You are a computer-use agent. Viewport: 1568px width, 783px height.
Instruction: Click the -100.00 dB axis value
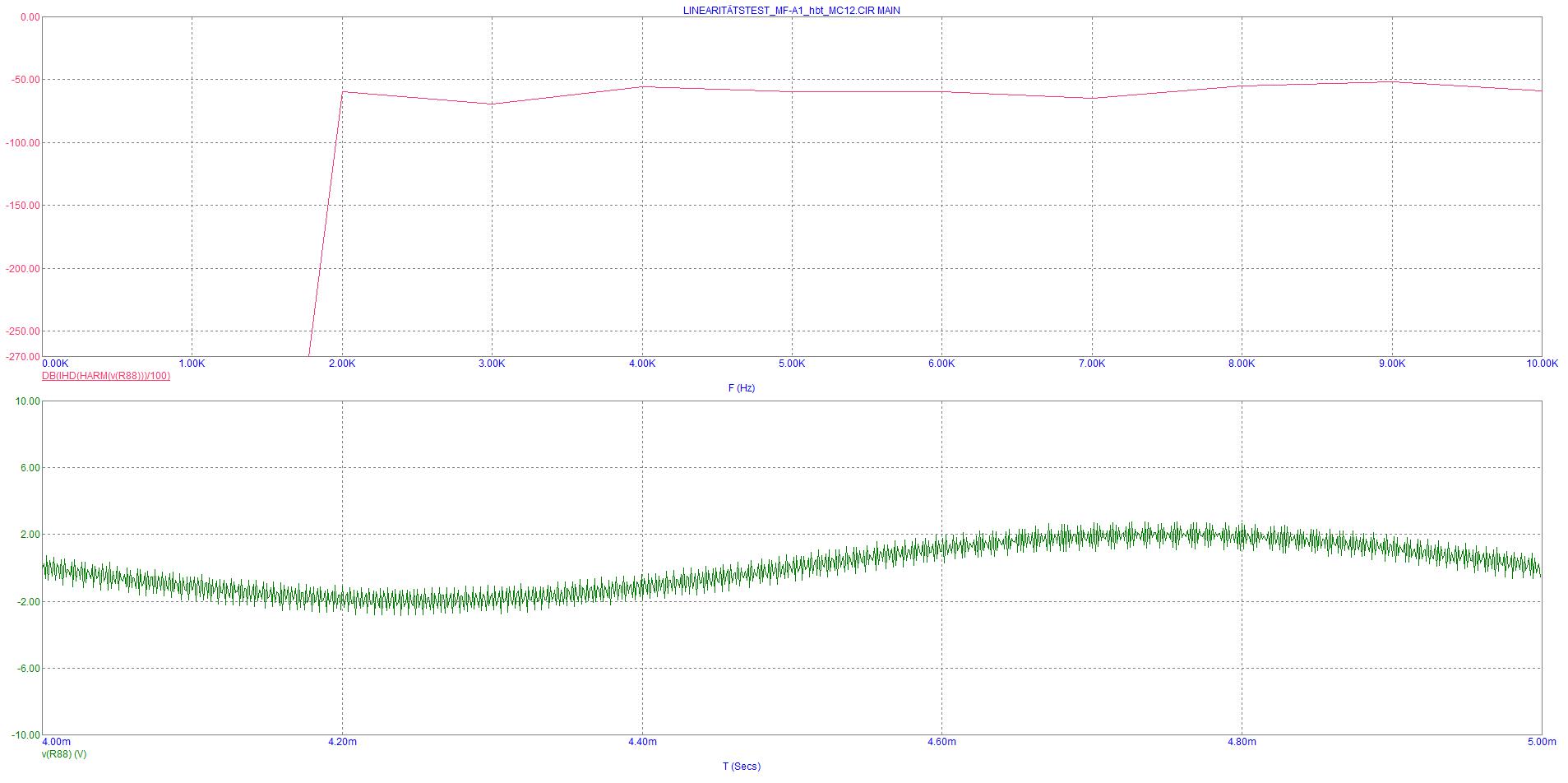[22, 143]
